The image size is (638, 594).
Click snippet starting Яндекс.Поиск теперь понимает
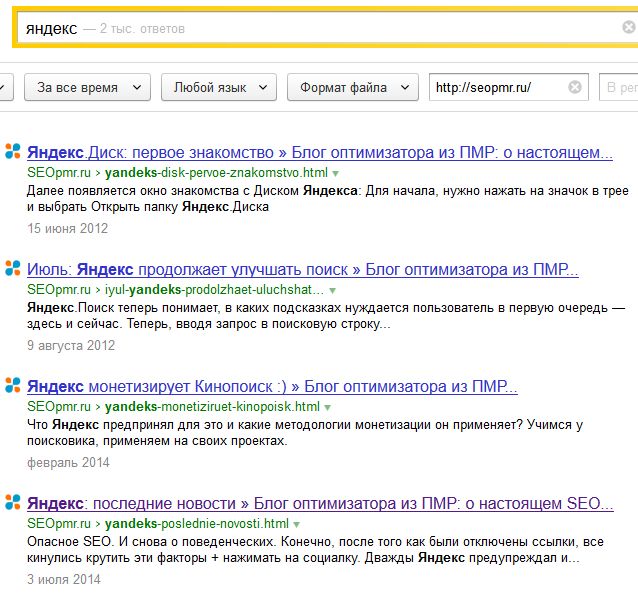pyautogui.click(x=326, y=316)
